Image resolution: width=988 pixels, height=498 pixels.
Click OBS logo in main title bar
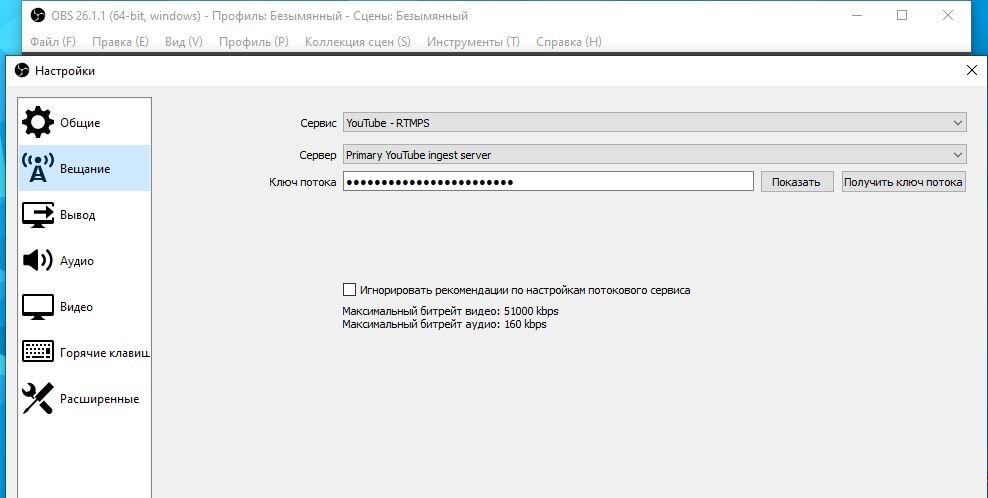(x=38, y=15)
